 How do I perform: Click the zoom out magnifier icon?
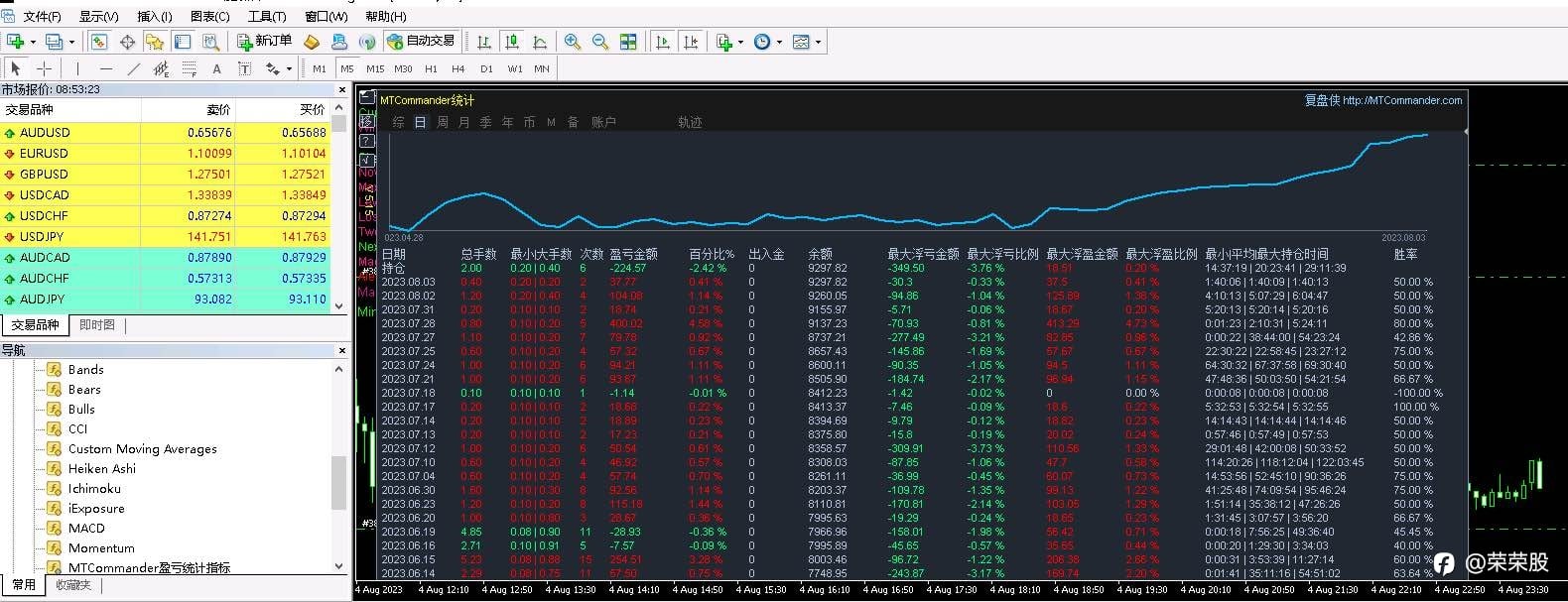click(600, 42)
